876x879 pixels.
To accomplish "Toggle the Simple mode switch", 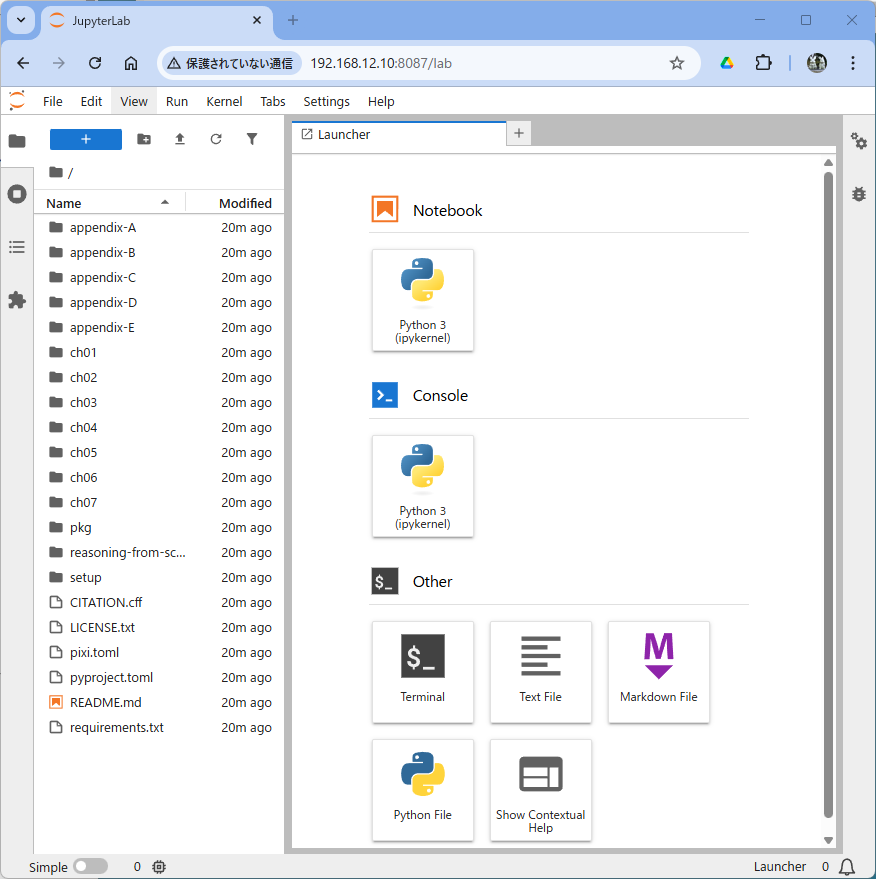I will pos(90,866).
